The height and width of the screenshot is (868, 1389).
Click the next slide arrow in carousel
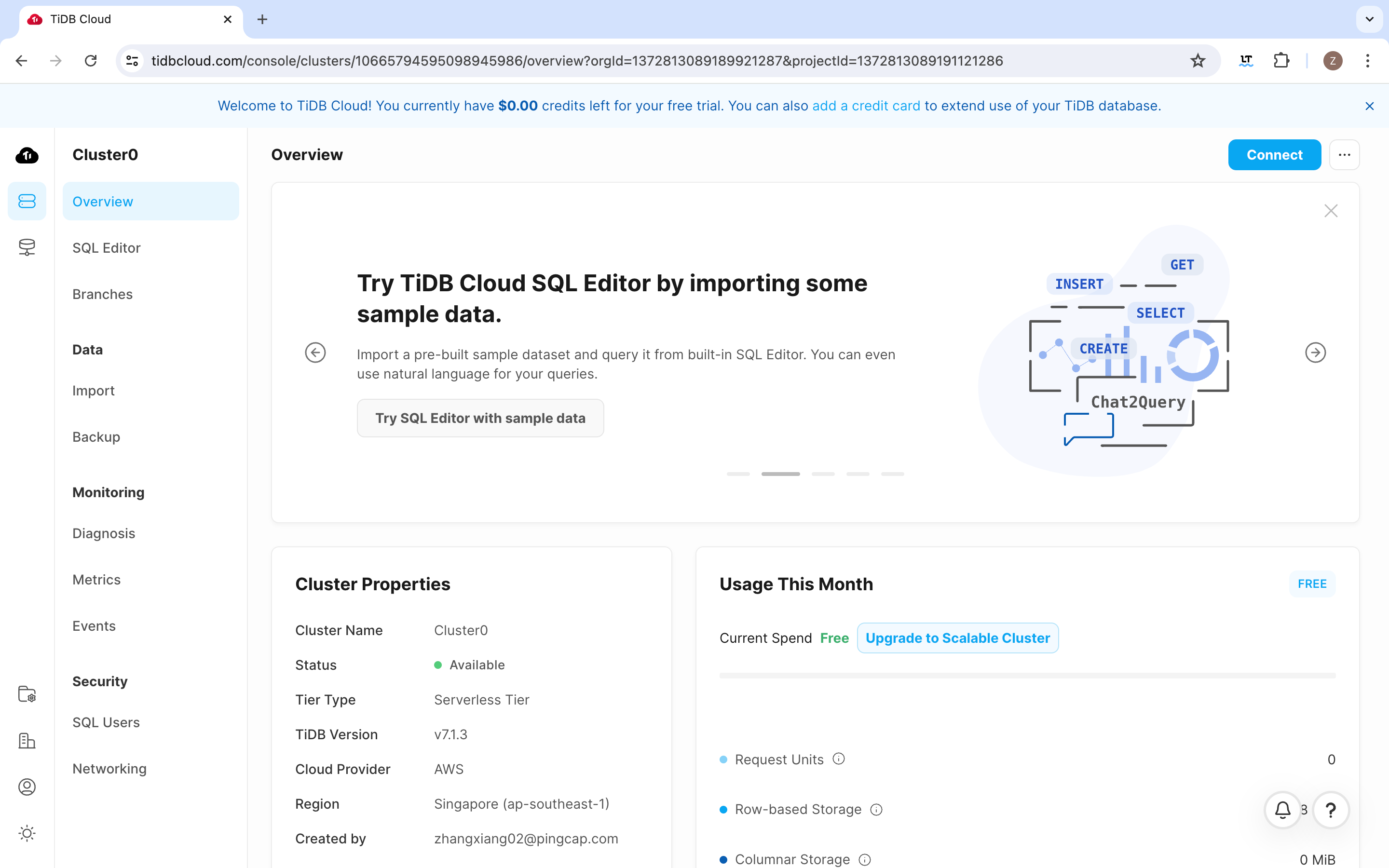pyautogui.click(x=1316, y=353)
